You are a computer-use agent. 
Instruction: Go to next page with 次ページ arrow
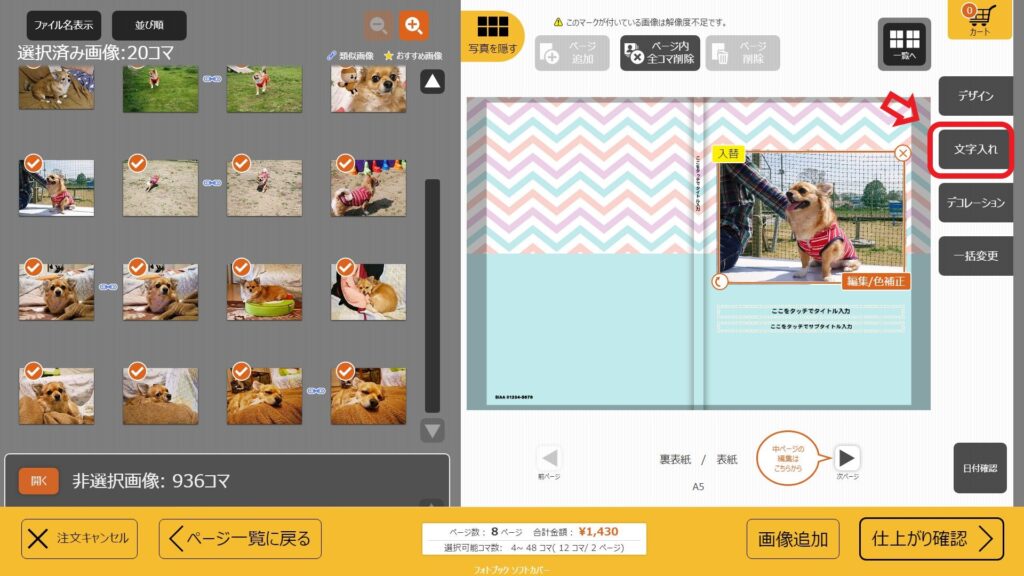(846, 458)
